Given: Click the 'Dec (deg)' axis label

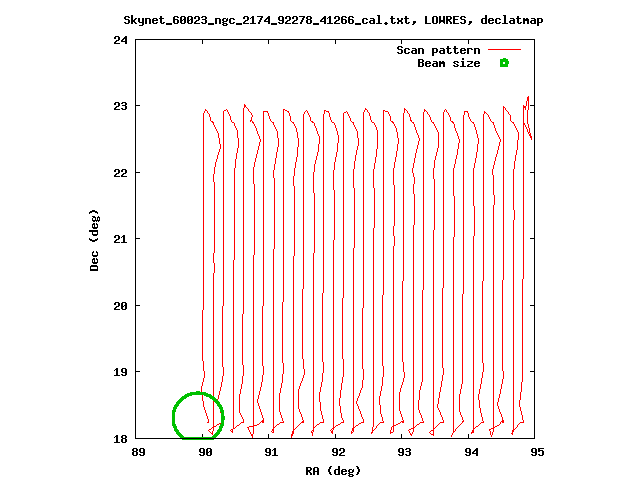Looking at the screenshot, I should coord(94,240).
